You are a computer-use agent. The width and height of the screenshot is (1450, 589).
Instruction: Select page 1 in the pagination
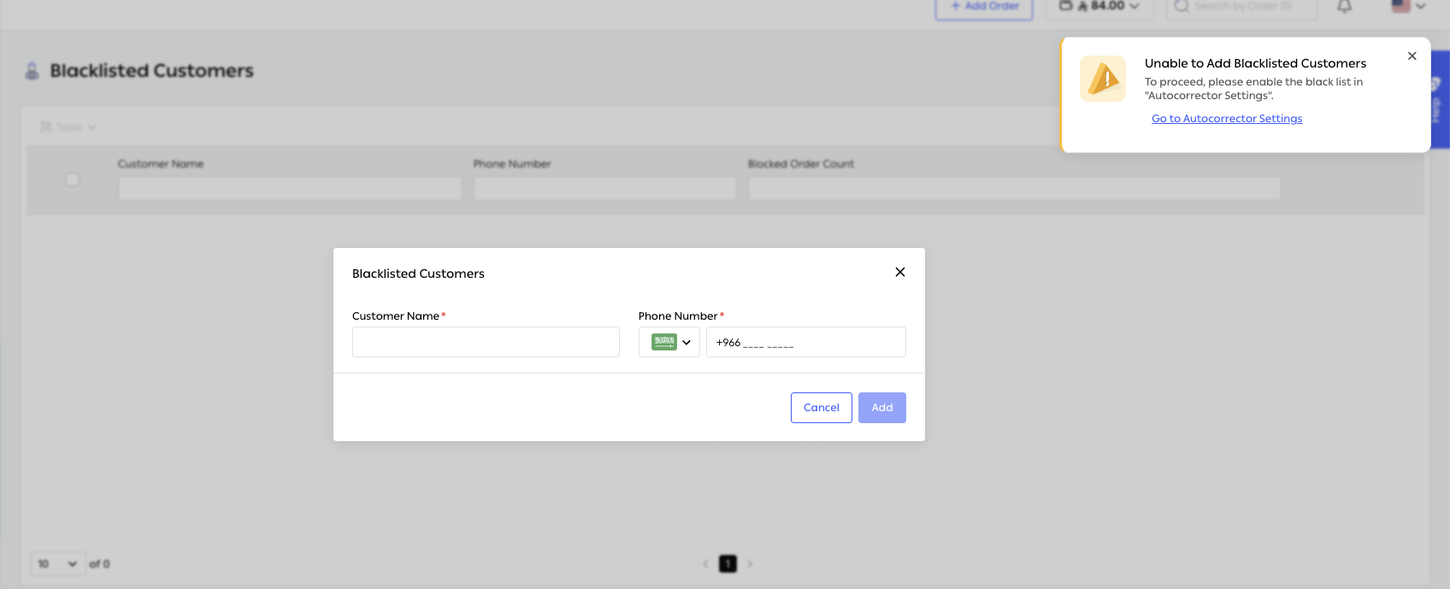click(728, 564)
